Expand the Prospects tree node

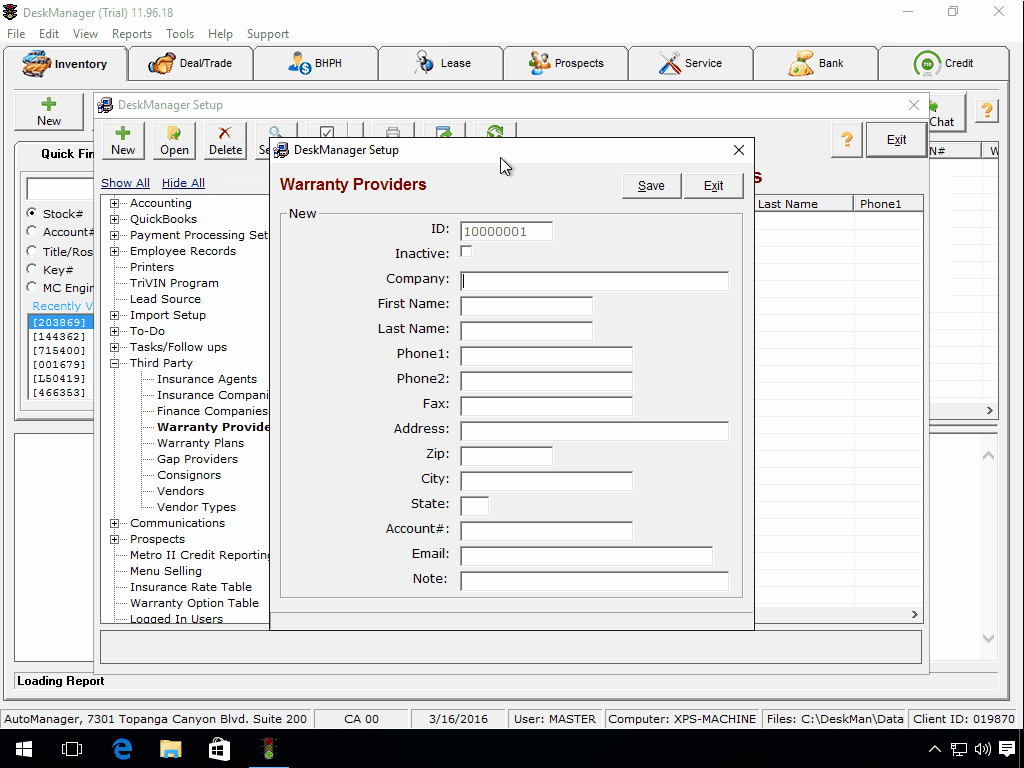tap(114, 539)
